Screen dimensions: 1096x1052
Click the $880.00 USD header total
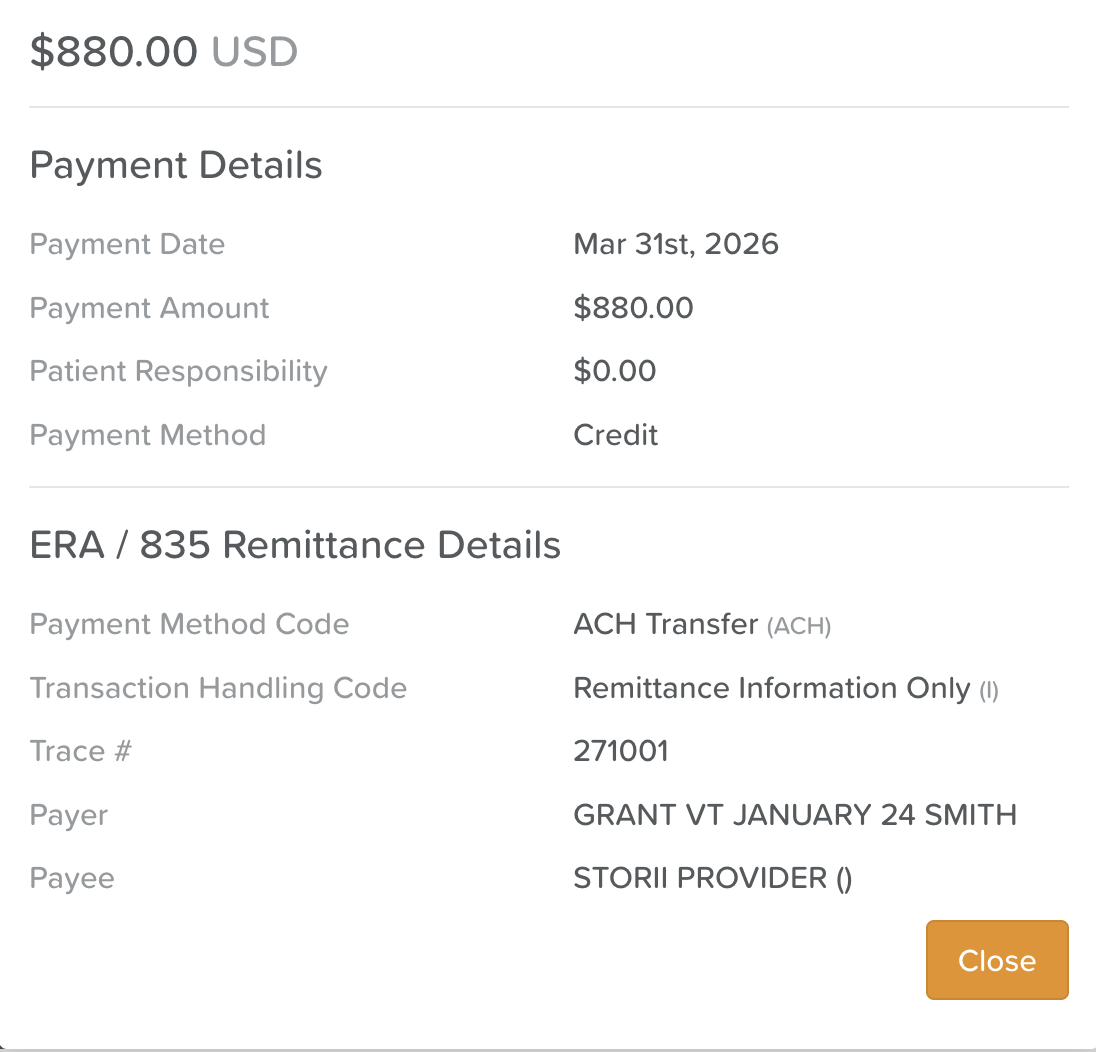pyautogui.click(x=163, y=52)
